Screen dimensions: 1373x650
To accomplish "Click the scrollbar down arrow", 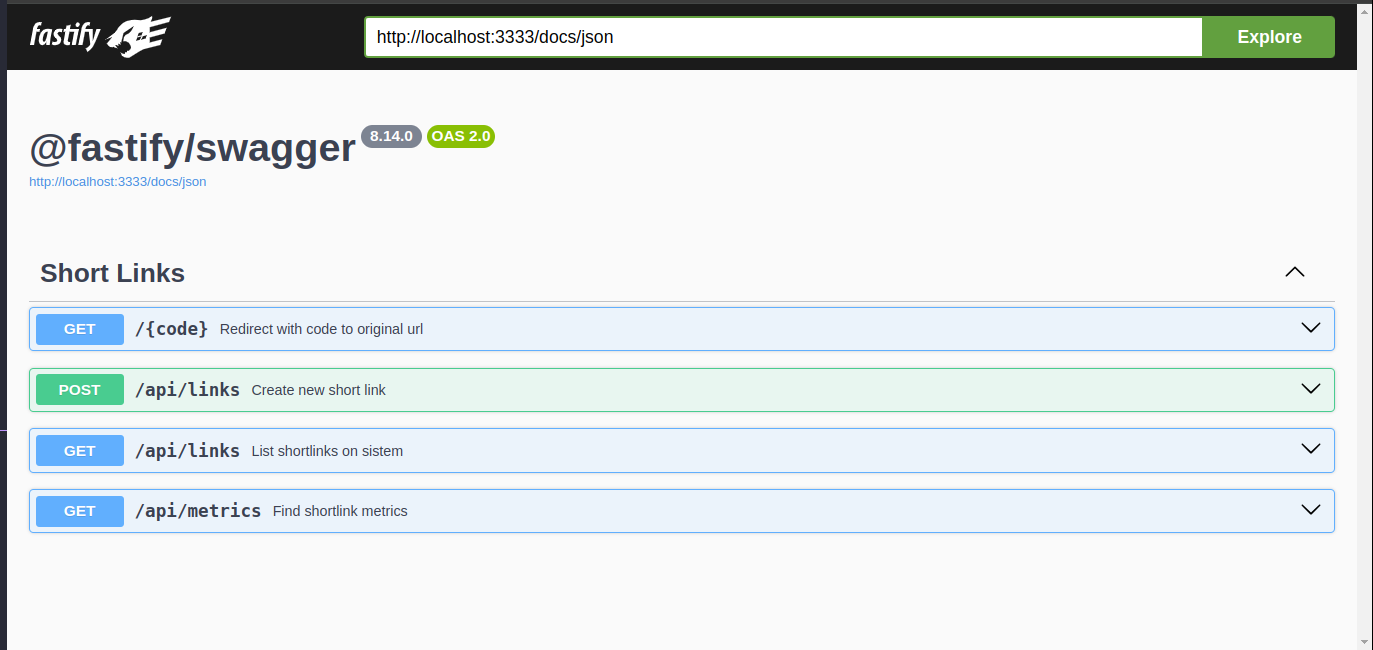I will pos(1365,641).
